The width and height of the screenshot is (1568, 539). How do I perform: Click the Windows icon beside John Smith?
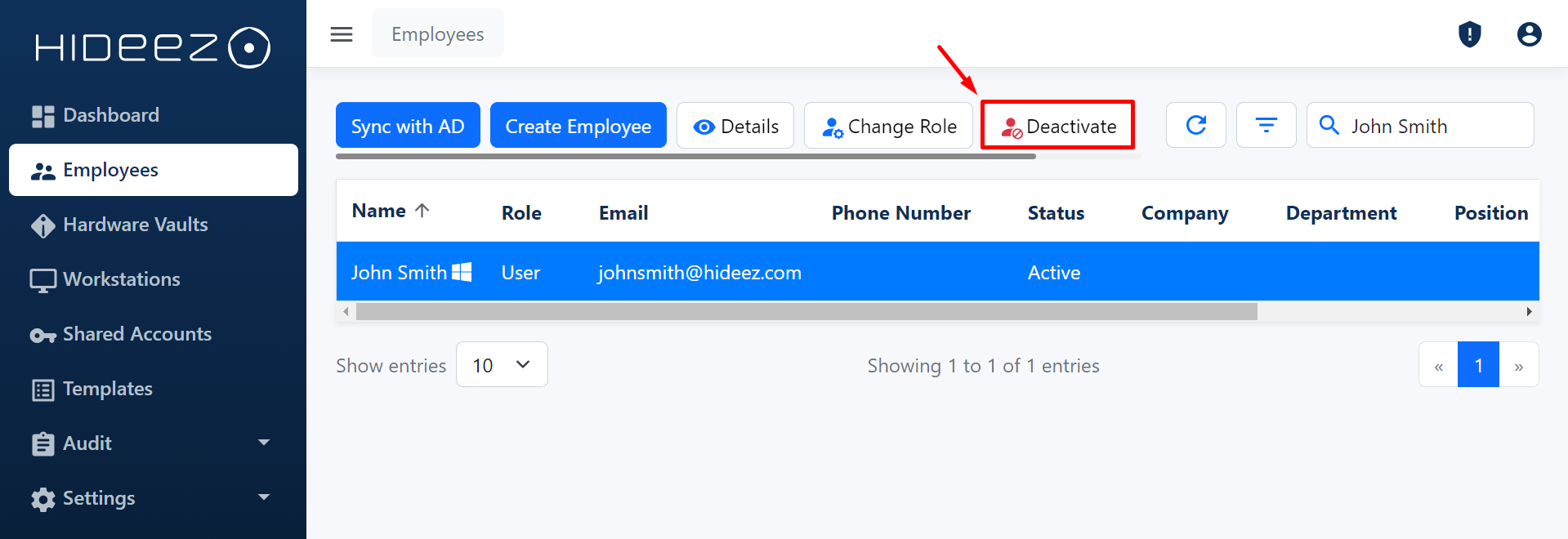(x=462, y=272)
